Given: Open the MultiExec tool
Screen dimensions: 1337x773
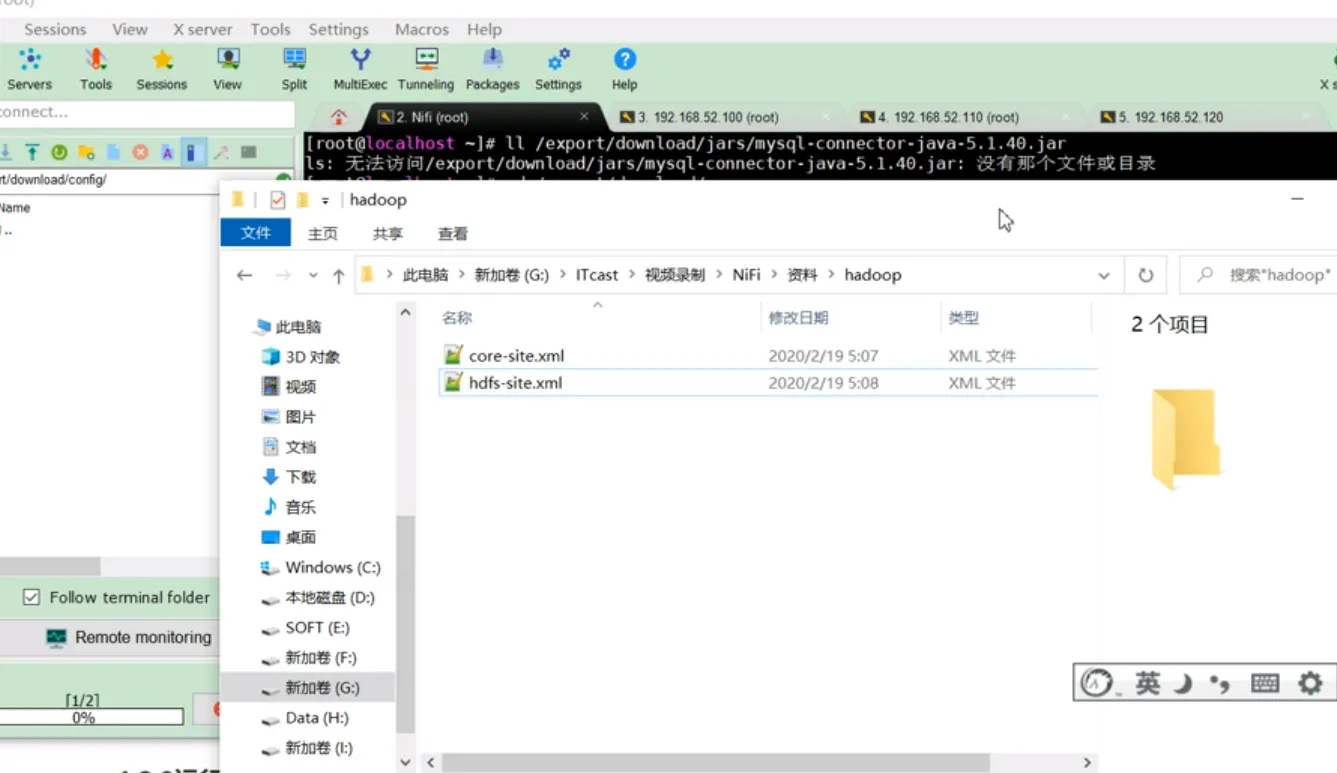Looking at the screenshot, I should click(x=360, y=69).
